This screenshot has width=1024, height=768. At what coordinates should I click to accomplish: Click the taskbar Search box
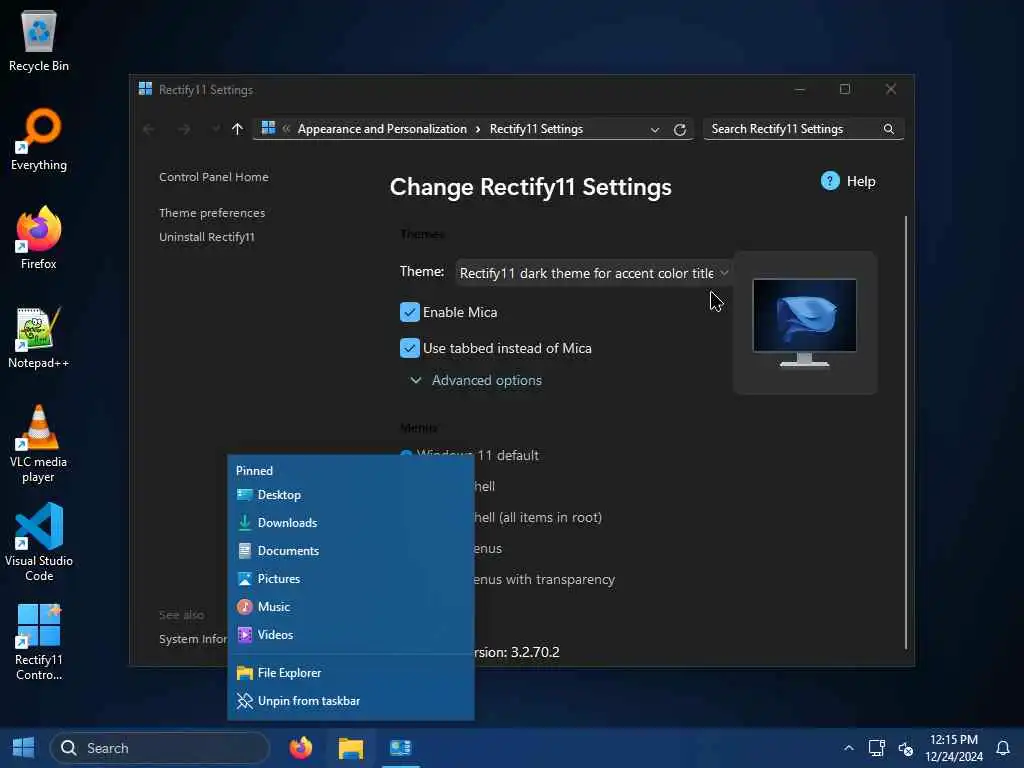point(159,748)
